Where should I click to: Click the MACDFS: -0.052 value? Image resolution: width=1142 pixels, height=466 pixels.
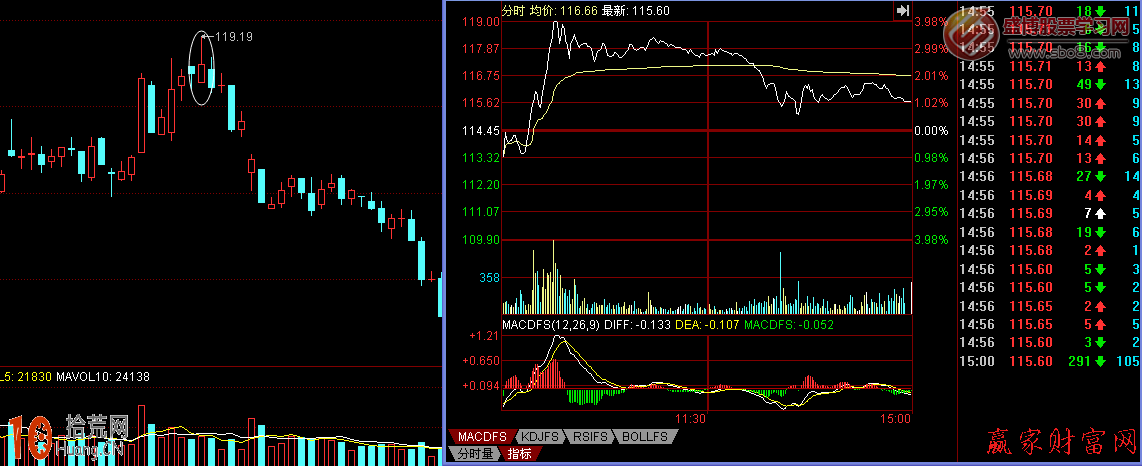[x=789, y=325]
